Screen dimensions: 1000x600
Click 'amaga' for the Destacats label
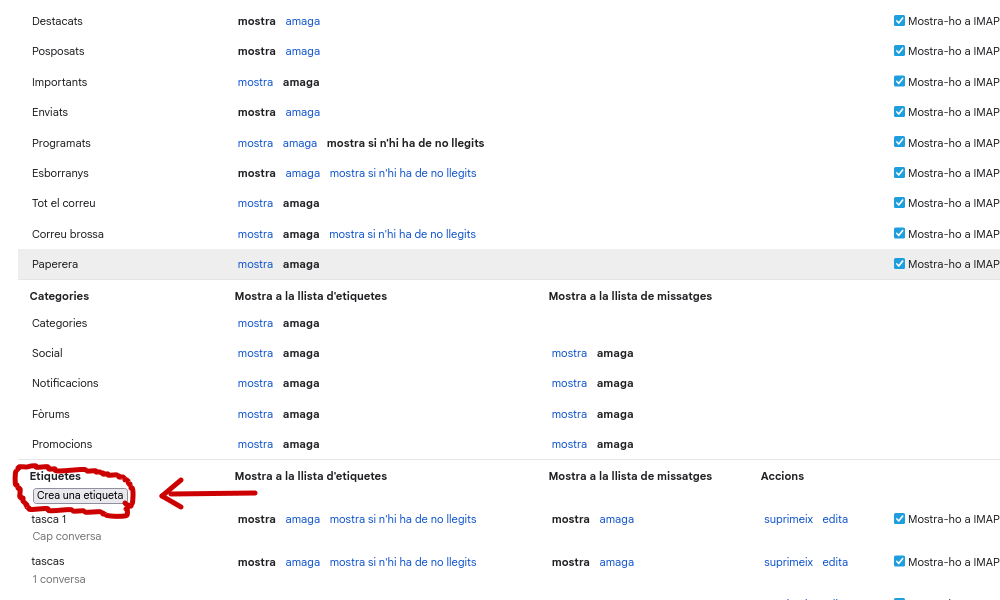coord(302,21)
